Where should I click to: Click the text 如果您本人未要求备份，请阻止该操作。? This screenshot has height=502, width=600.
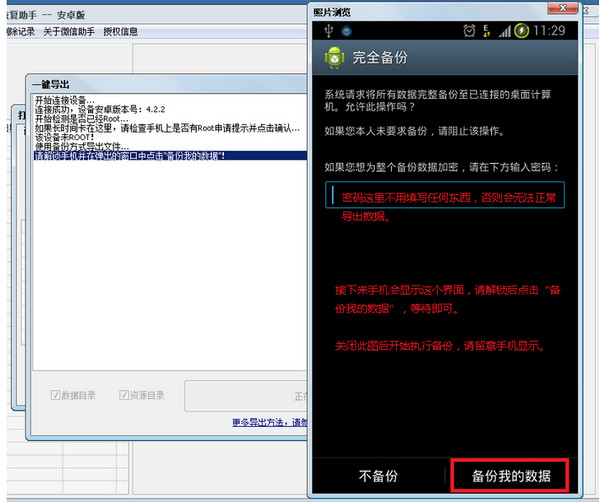point(415,131)
